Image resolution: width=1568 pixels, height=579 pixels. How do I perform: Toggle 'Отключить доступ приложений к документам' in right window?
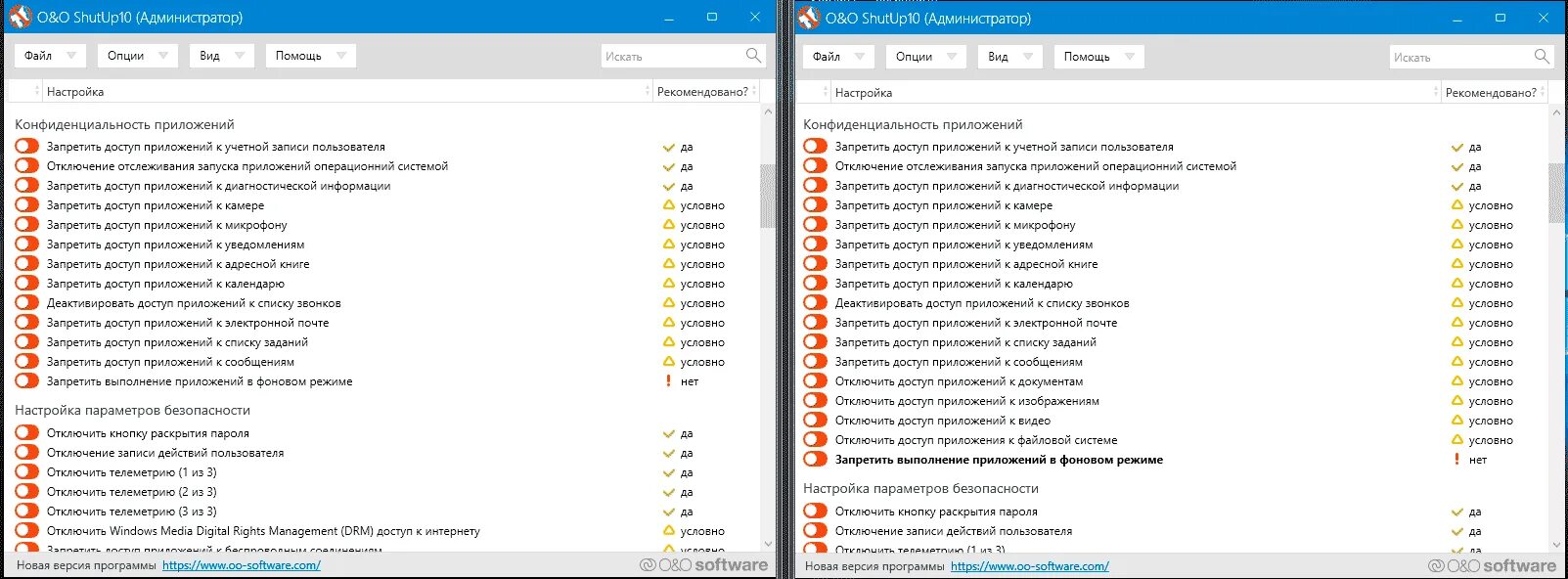point(815,381)
